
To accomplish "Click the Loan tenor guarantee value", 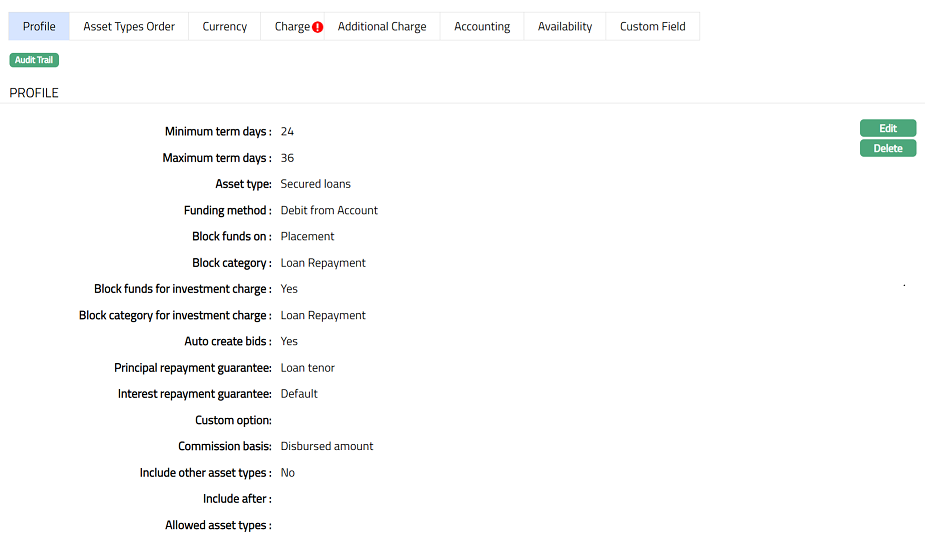I will (x=307, y=368).
